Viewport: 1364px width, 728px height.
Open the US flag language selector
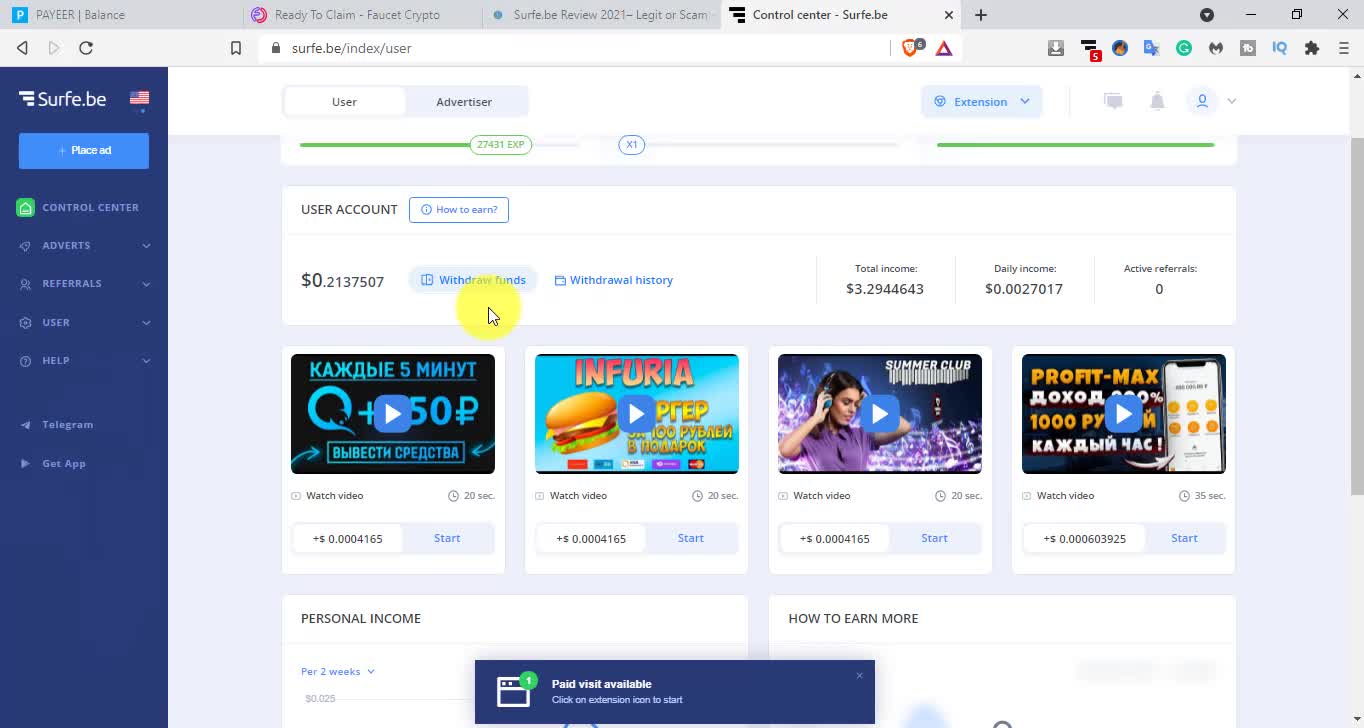click(x=139, y=98)
